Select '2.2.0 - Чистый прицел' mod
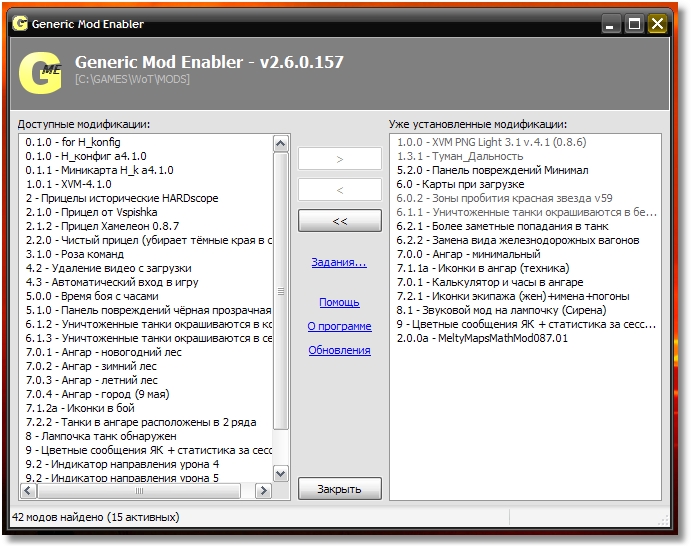Image resolution: width=692 pixels, height=549 pixels. 149,241
